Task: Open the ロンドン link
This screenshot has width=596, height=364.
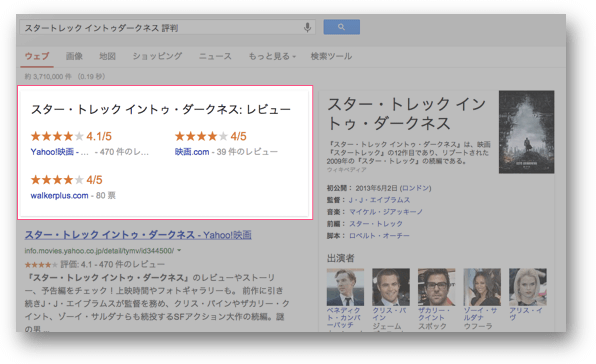Action: coord(416,188)
